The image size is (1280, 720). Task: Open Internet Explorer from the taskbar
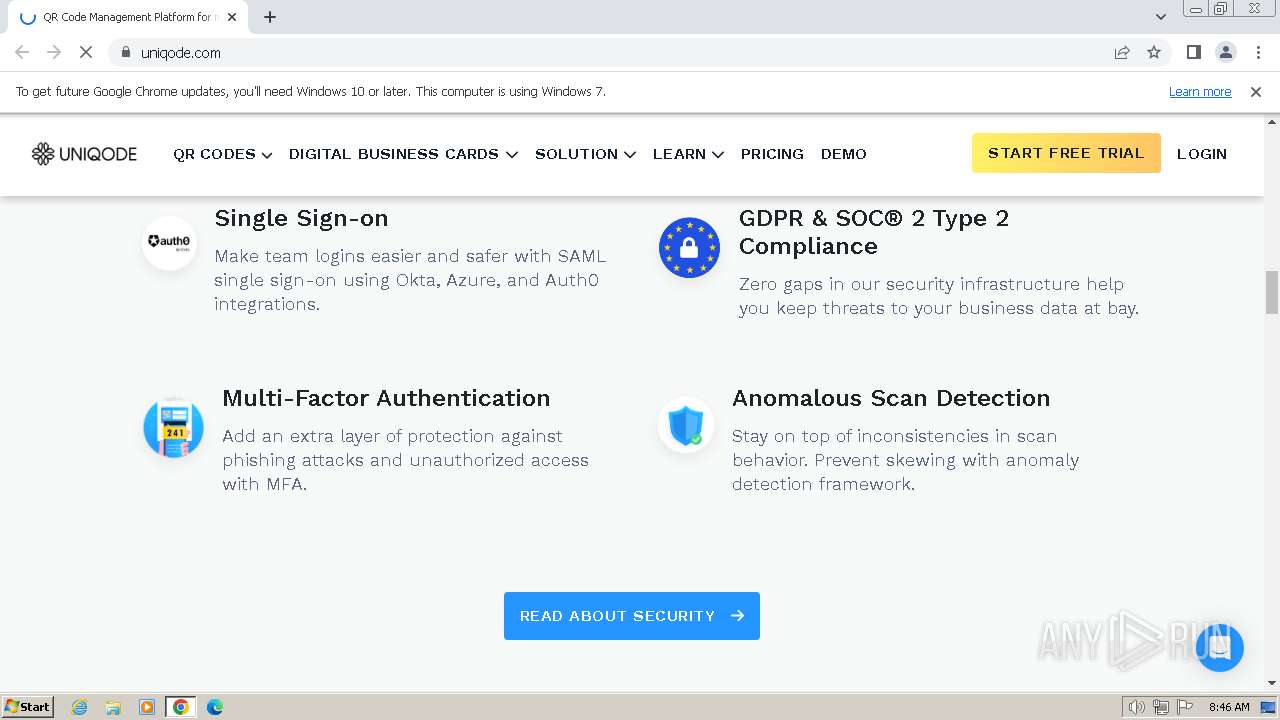(79, 707)
